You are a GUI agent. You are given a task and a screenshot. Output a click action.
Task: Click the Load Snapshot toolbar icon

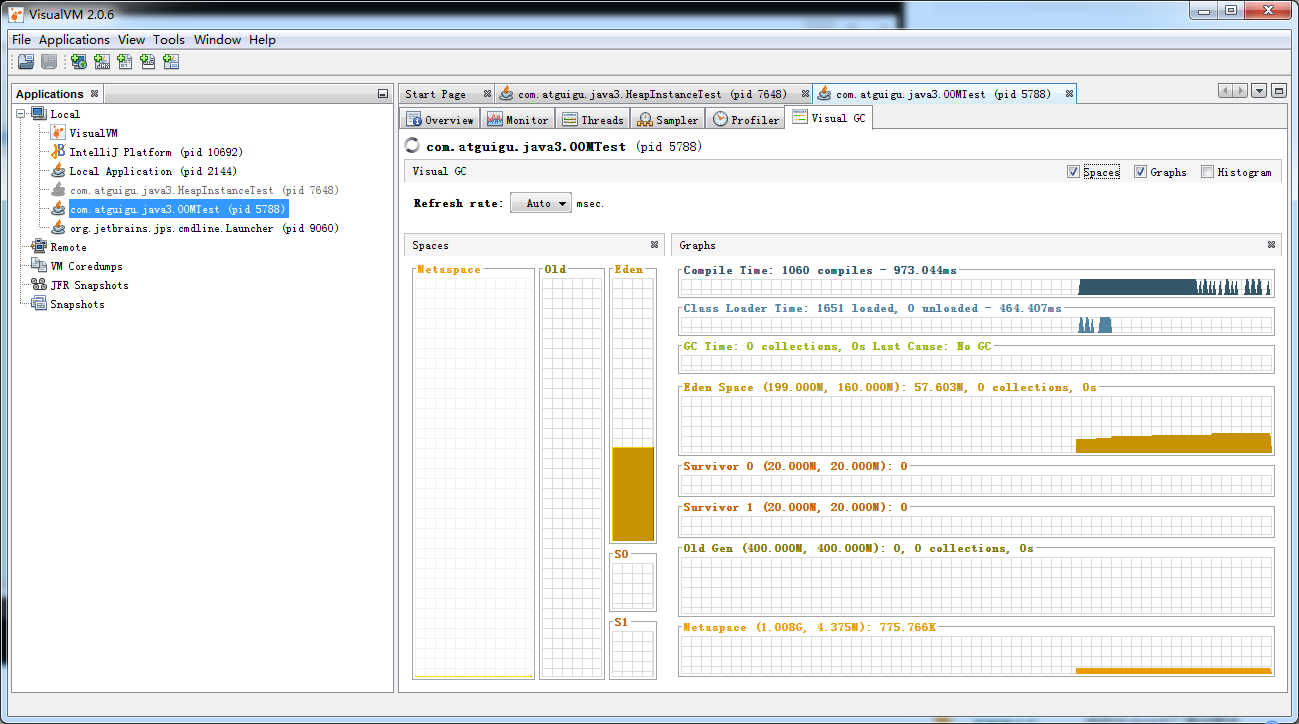26,62
